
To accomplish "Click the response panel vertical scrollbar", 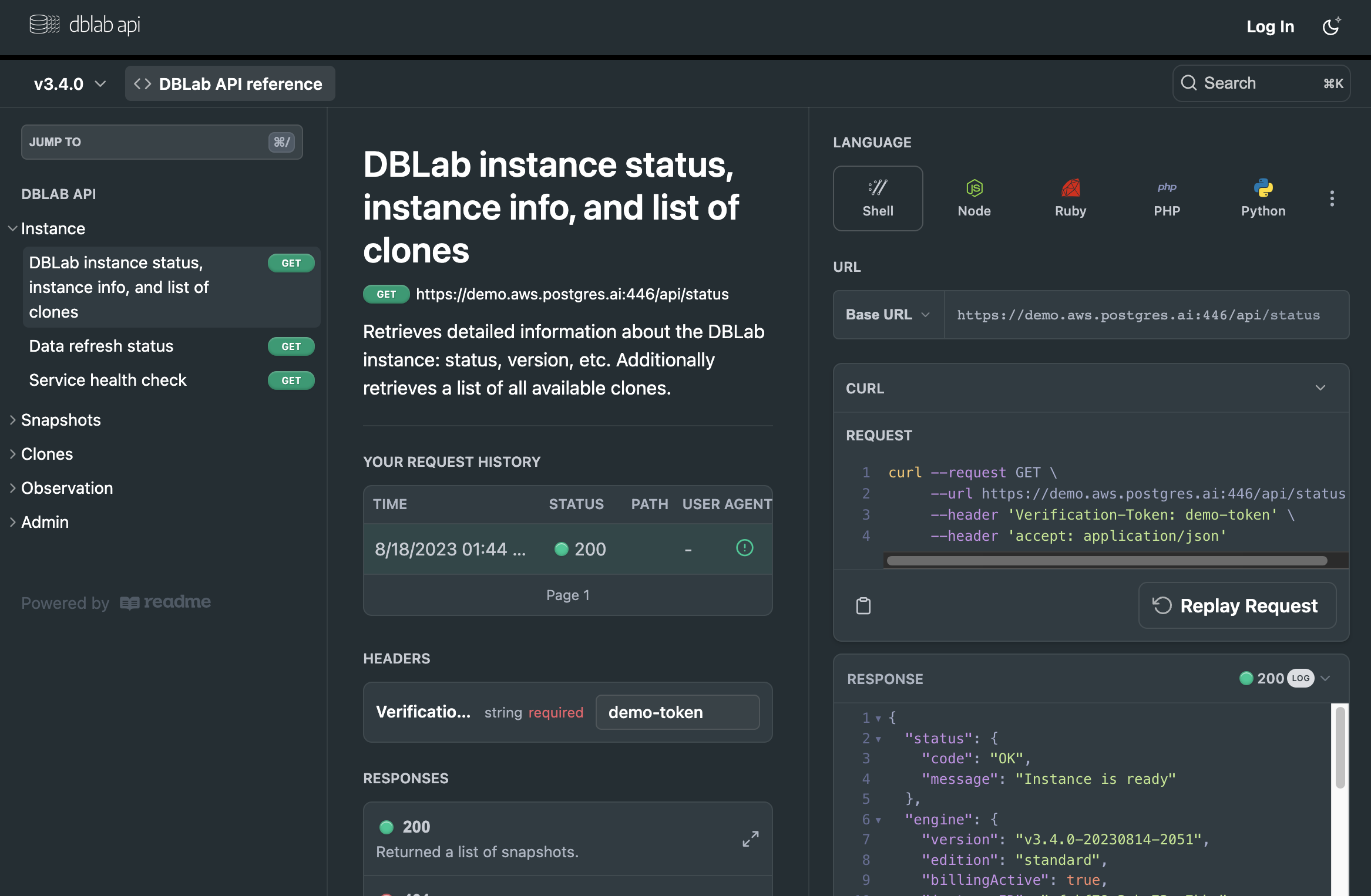I will click(1340, 747).
